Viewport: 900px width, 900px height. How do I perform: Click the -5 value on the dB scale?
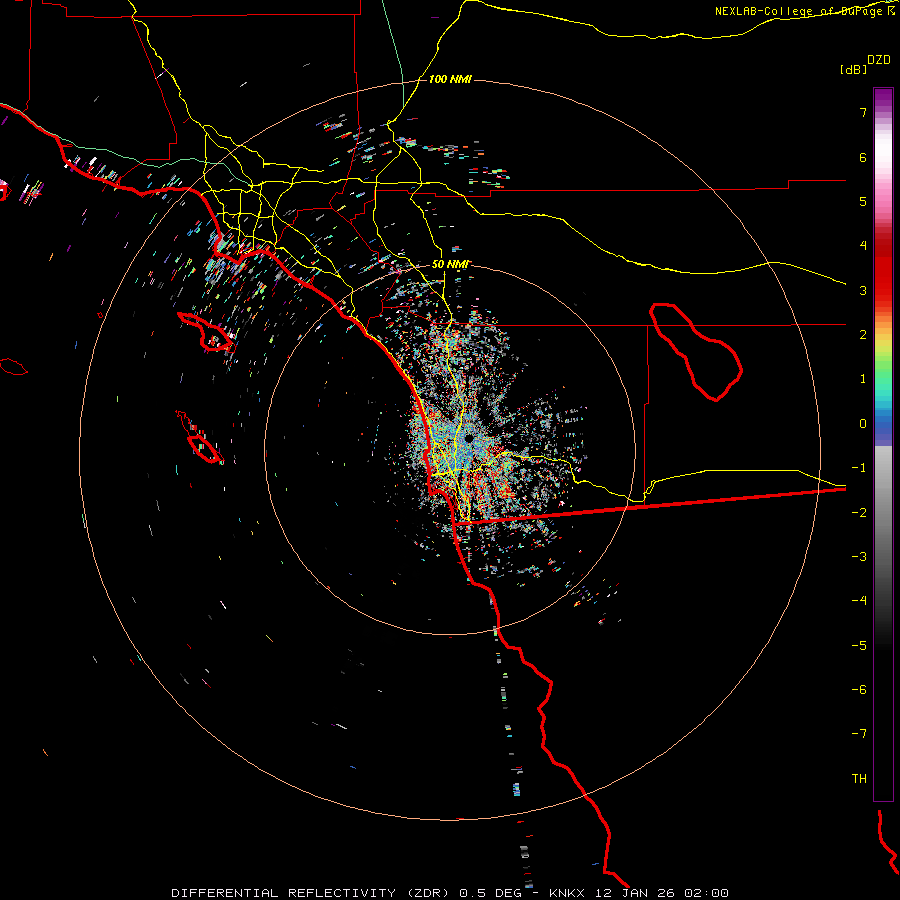859,646
